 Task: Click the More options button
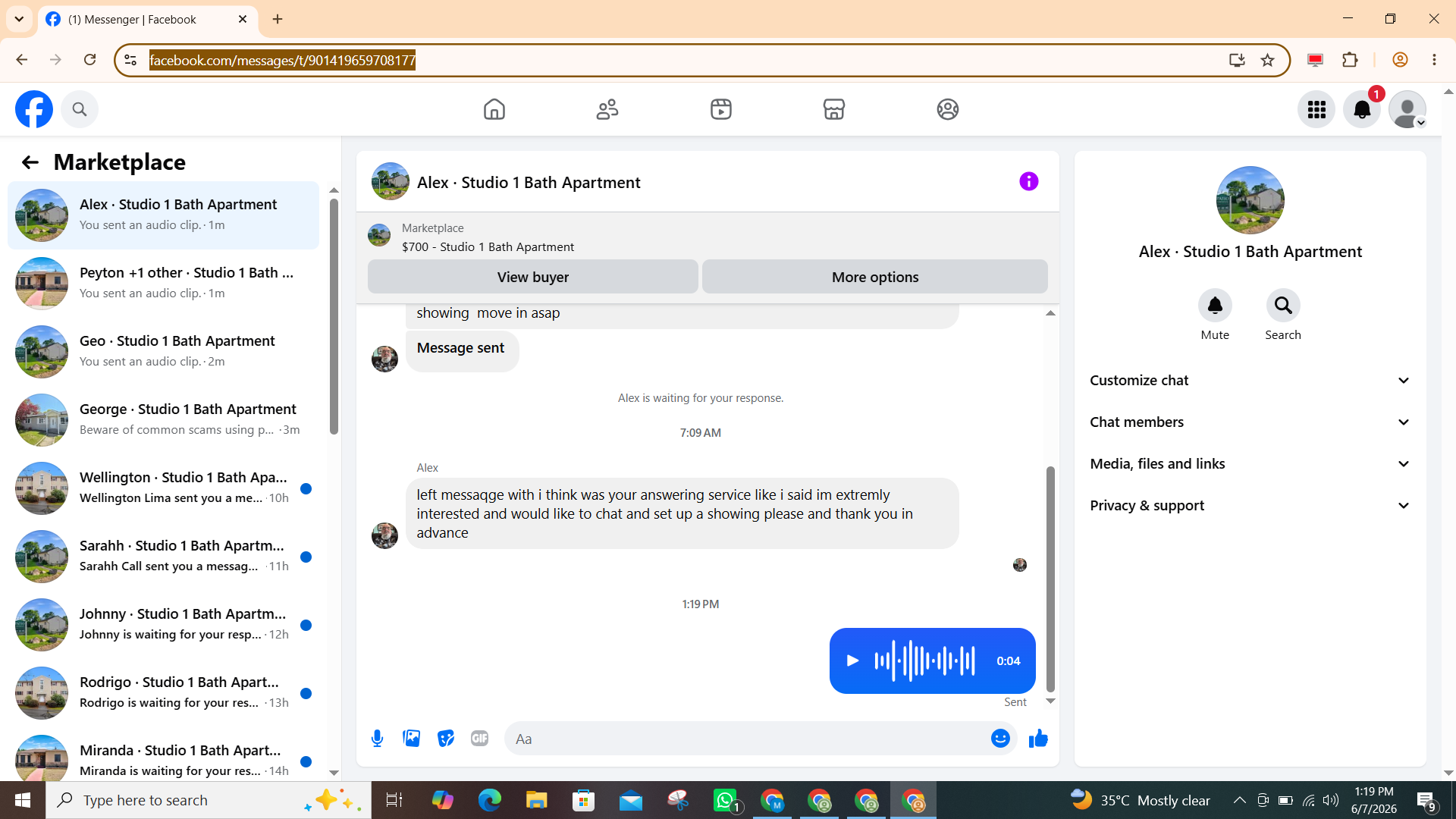875,277
